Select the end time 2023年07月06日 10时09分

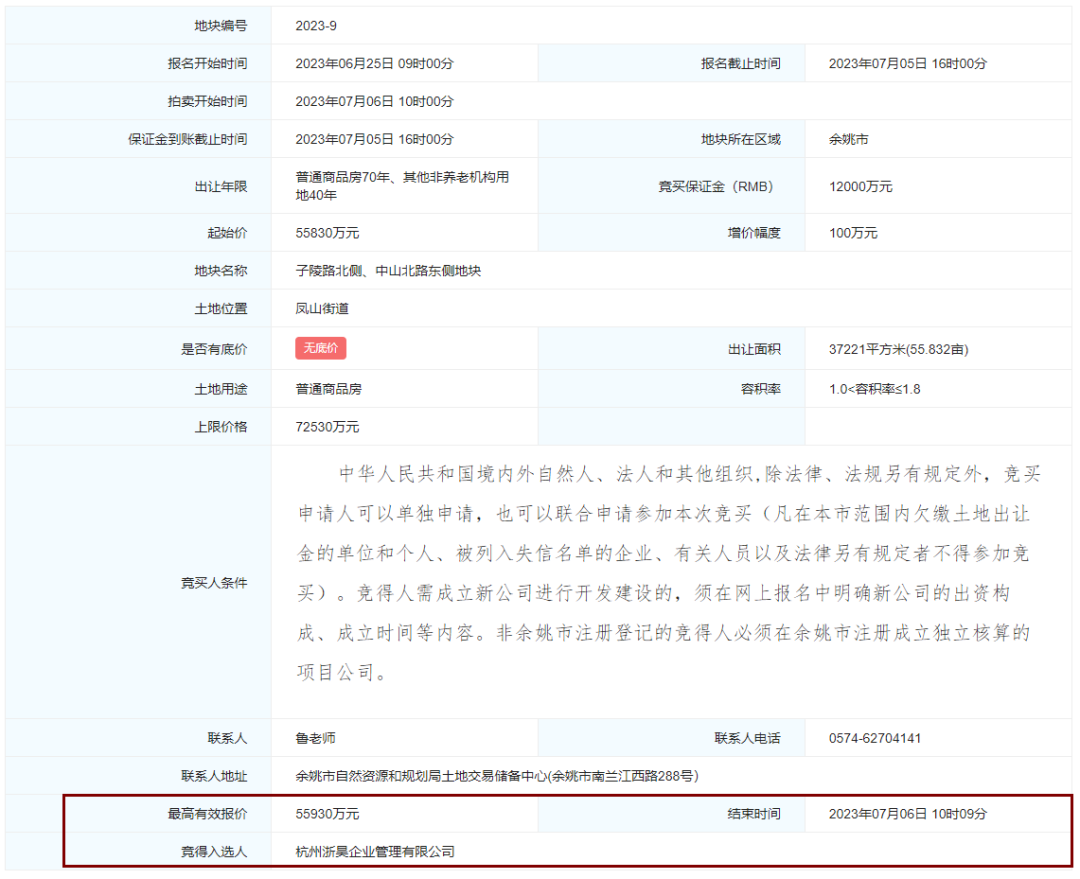tap(908, 814)
